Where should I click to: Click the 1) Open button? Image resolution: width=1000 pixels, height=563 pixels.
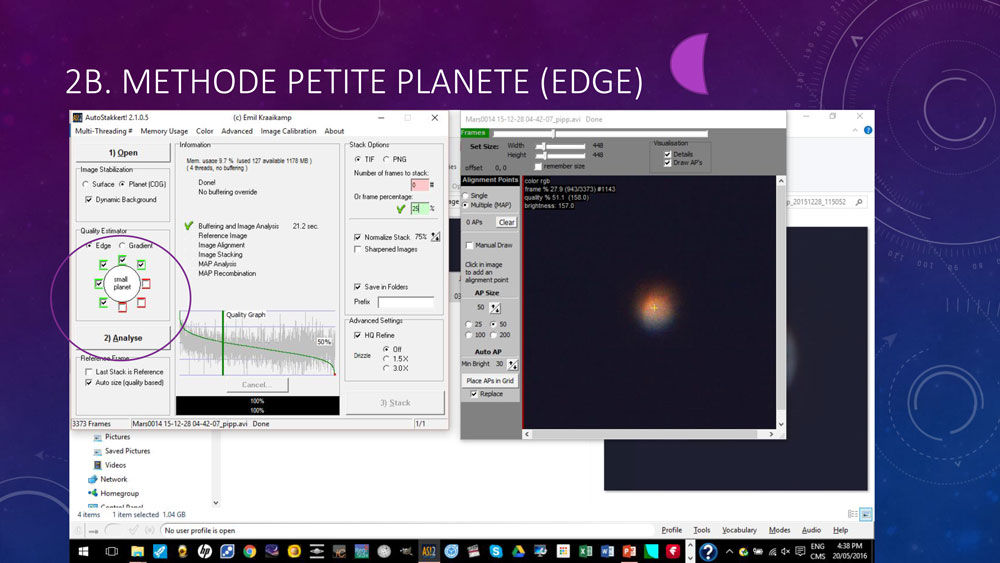[x=123, y=153]
